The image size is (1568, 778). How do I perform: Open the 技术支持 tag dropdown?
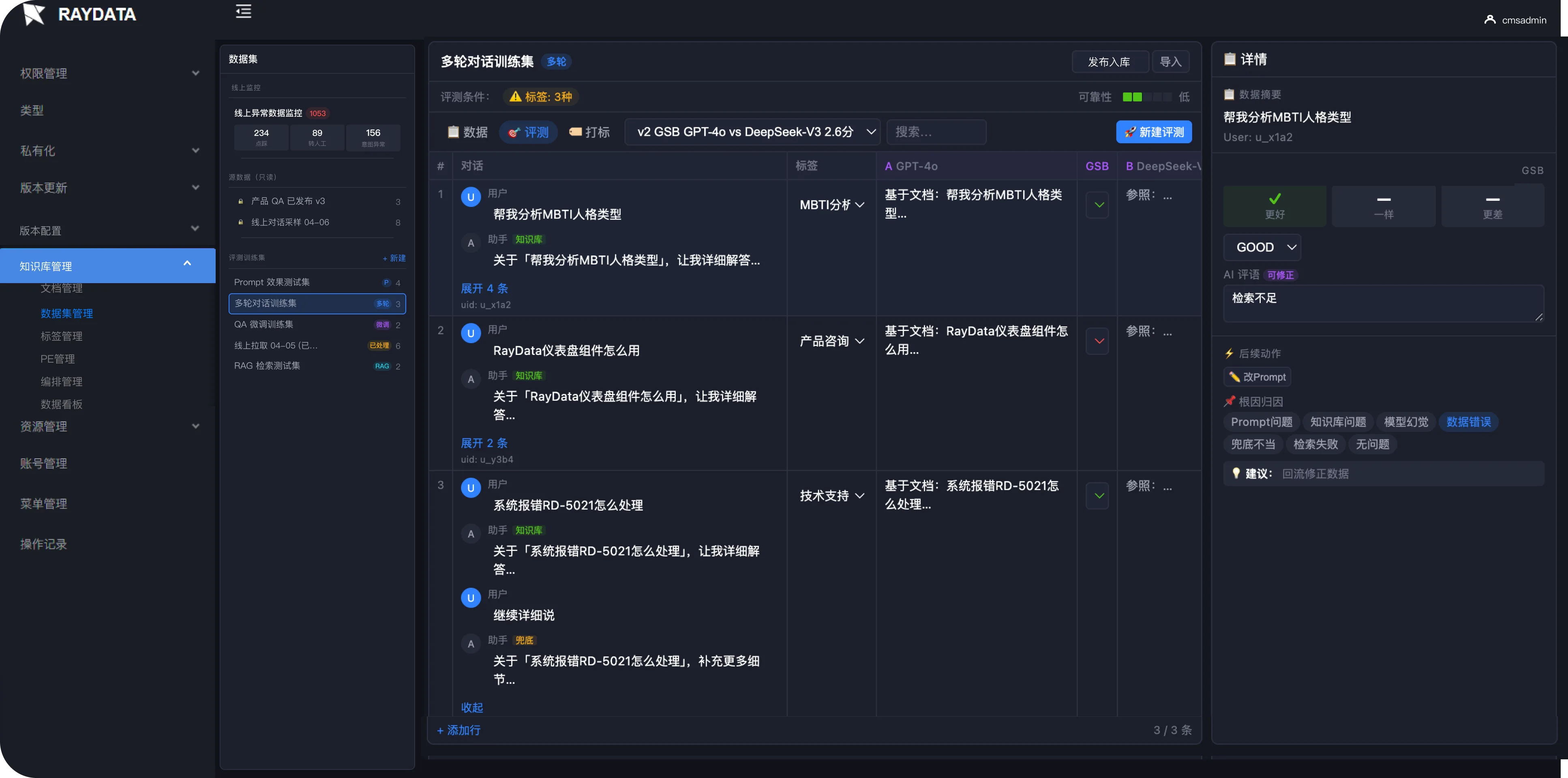tap(831, 496)
